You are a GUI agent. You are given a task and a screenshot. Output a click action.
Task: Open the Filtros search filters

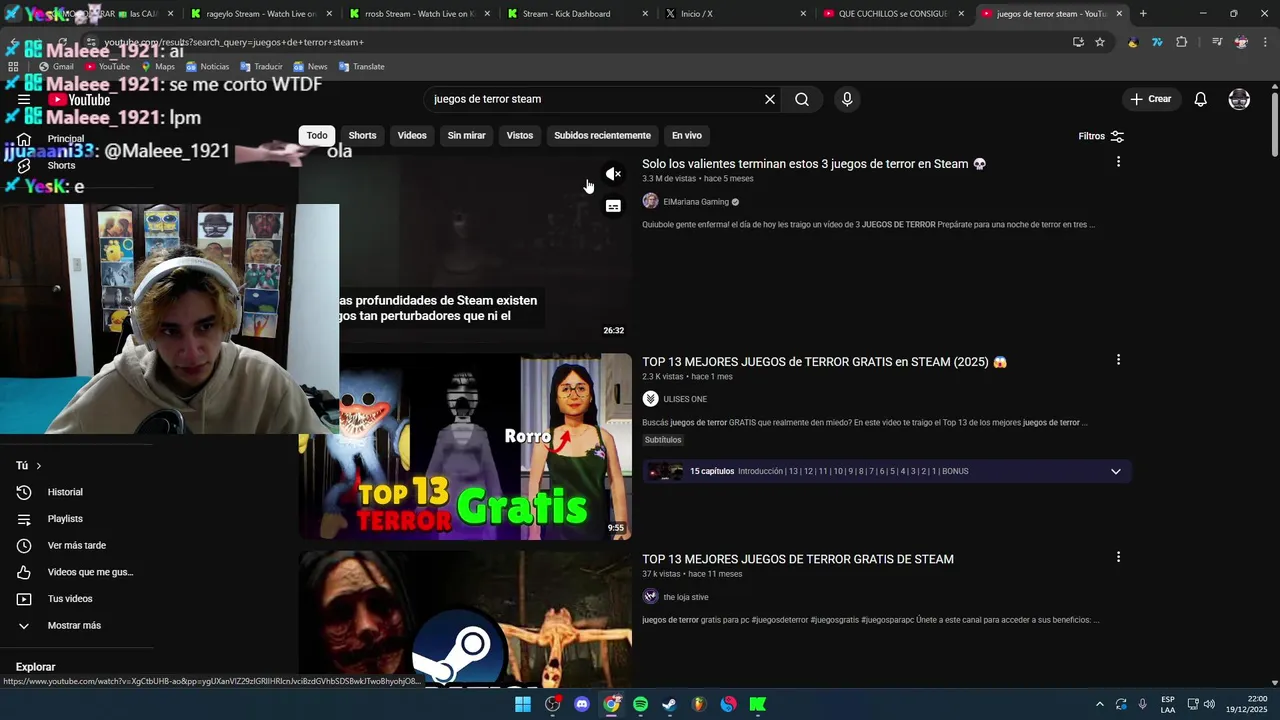pyautogui.click(x=1101, y=136)
